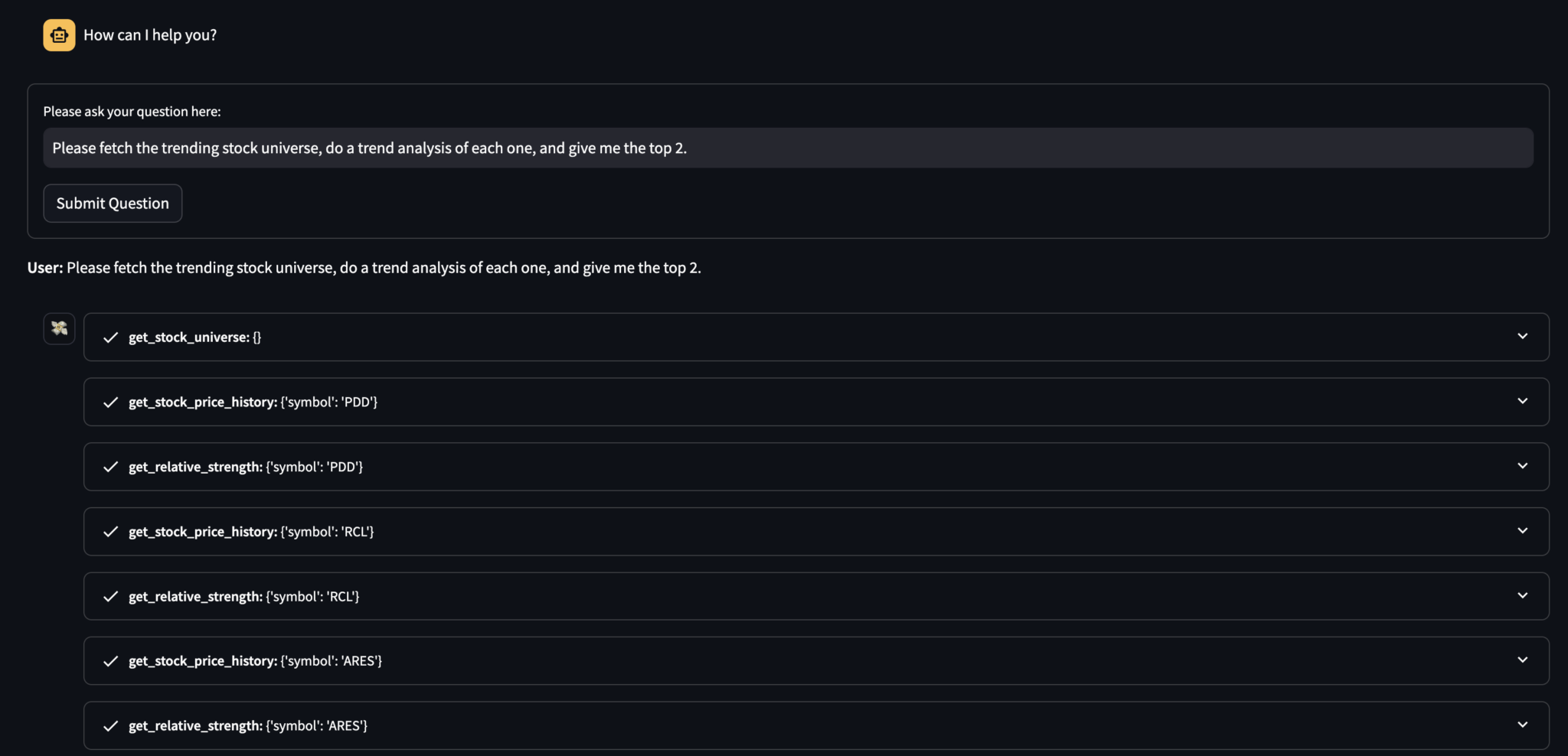1568x756 pixels.
Task: Click checkmark beside PDD price history
Action: (110, 402)
